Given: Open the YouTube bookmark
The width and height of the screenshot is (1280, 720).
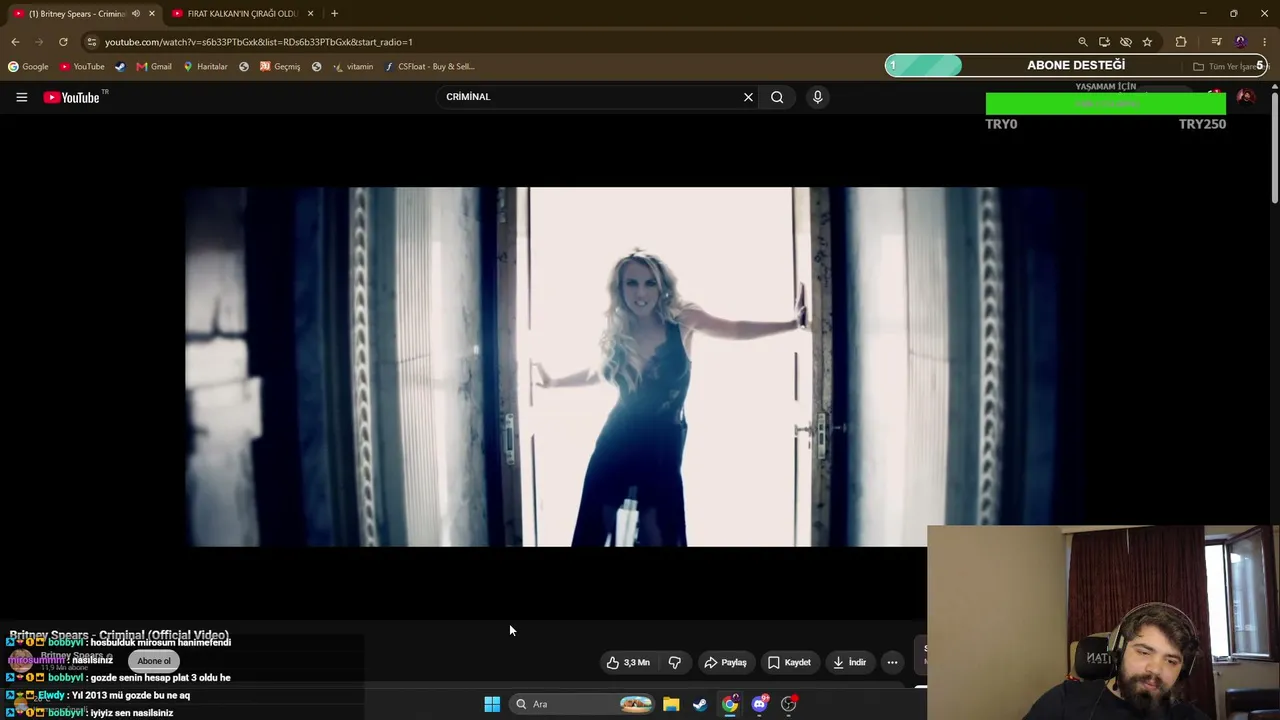Looking at the screenshot, I should 82,66.
